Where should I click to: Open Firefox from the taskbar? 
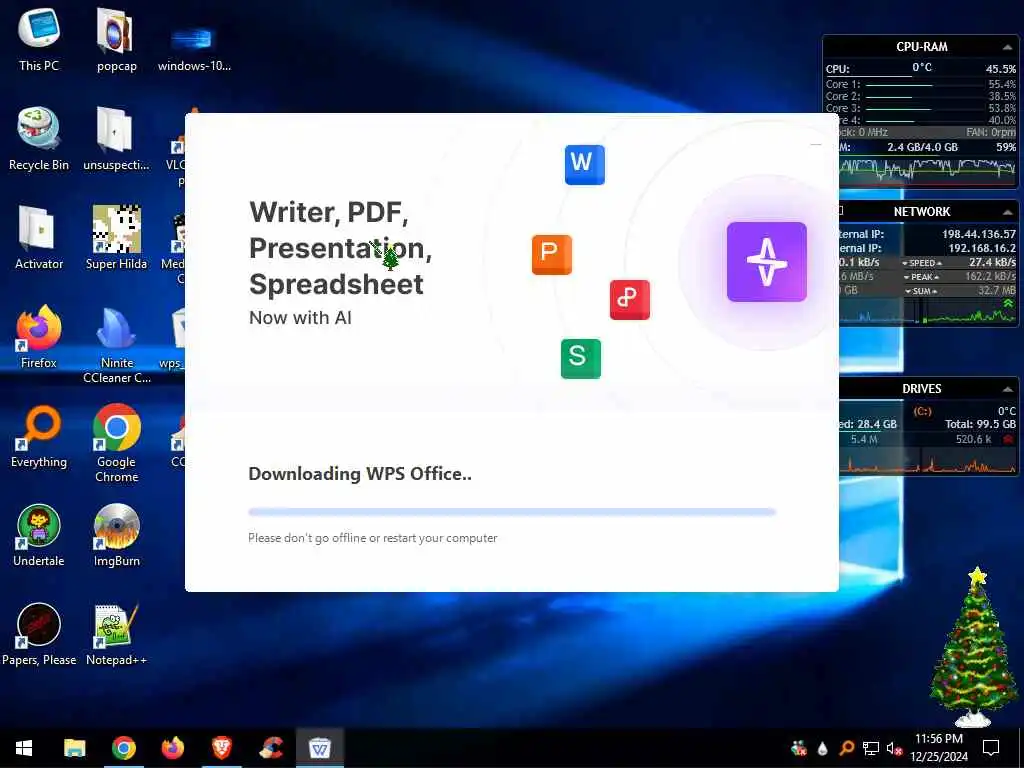coord(172,748)
